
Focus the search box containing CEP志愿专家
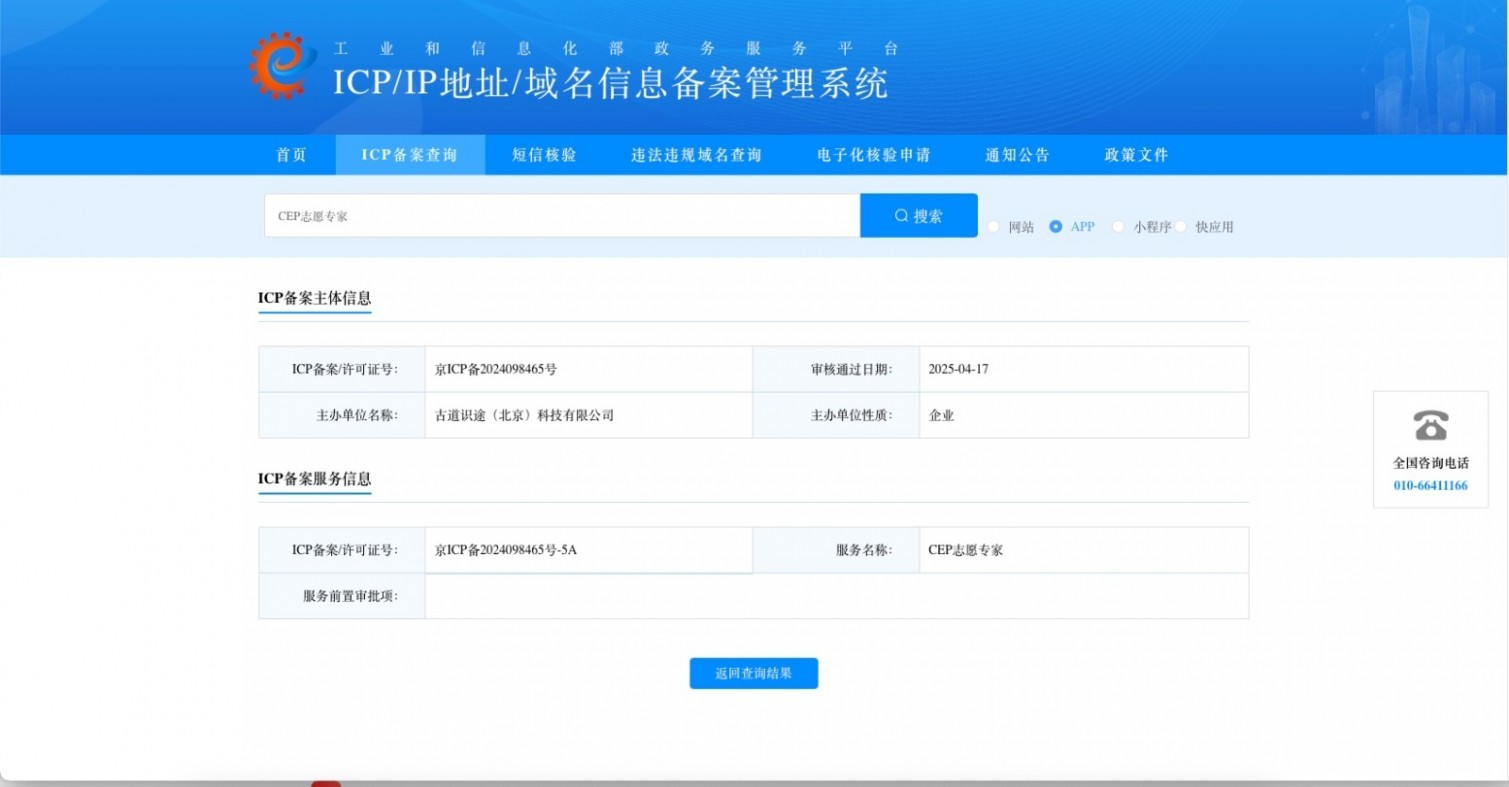point(561,216)
